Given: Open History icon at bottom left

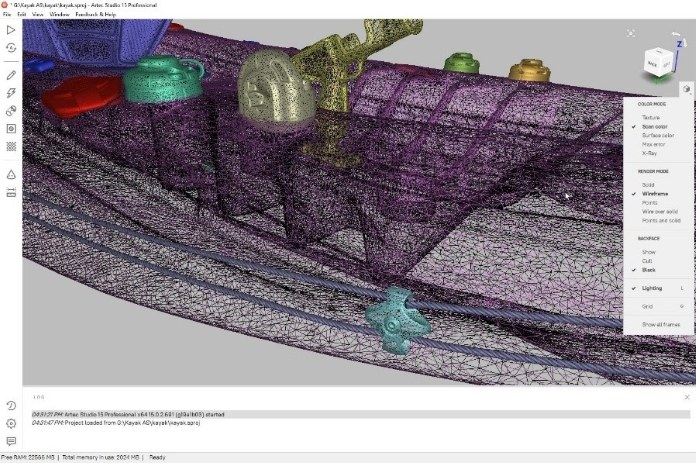Looking at the screenshot, I should pos(10,405).
